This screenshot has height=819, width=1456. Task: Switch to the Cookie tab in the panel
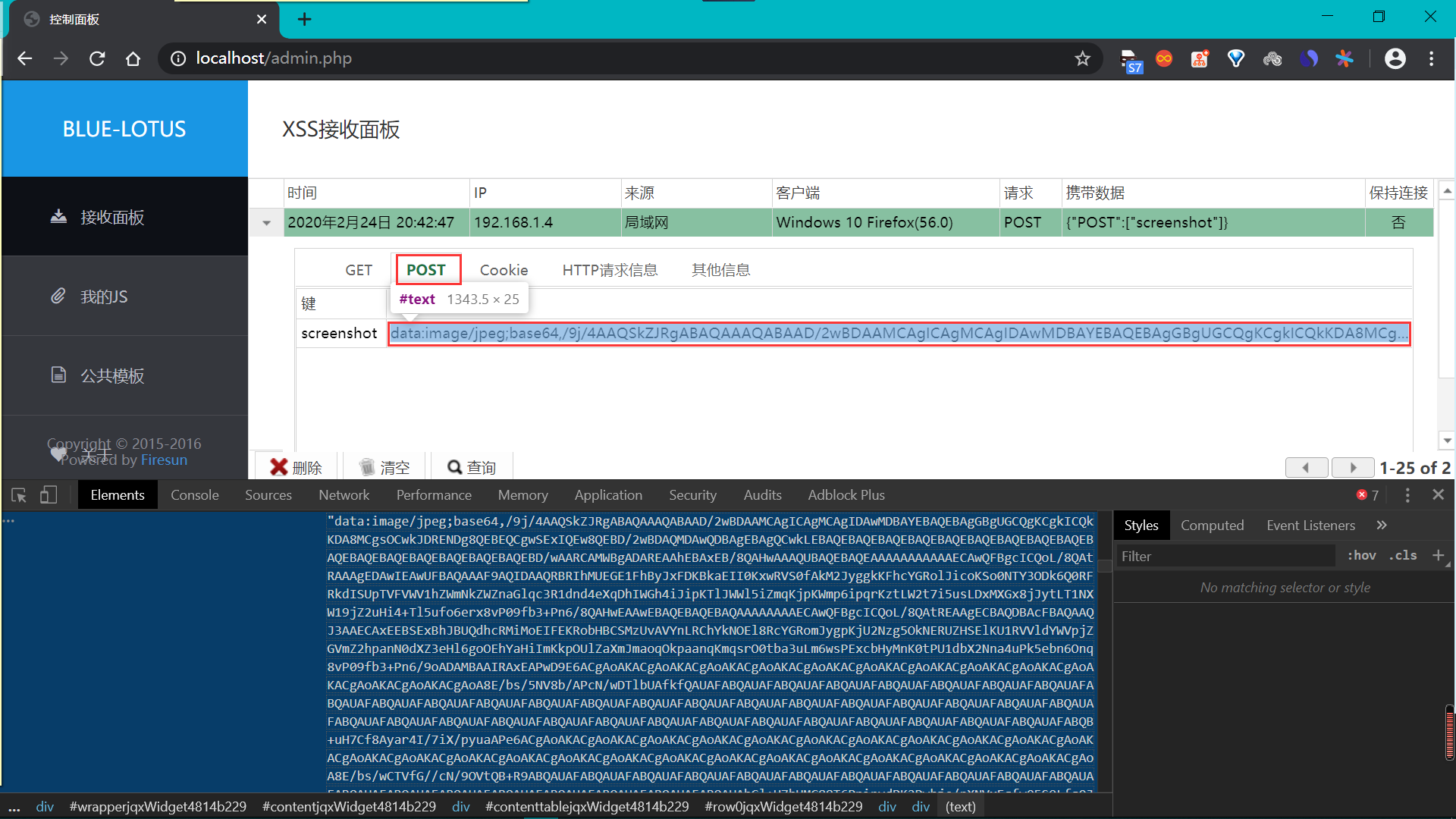pos(504,269)
